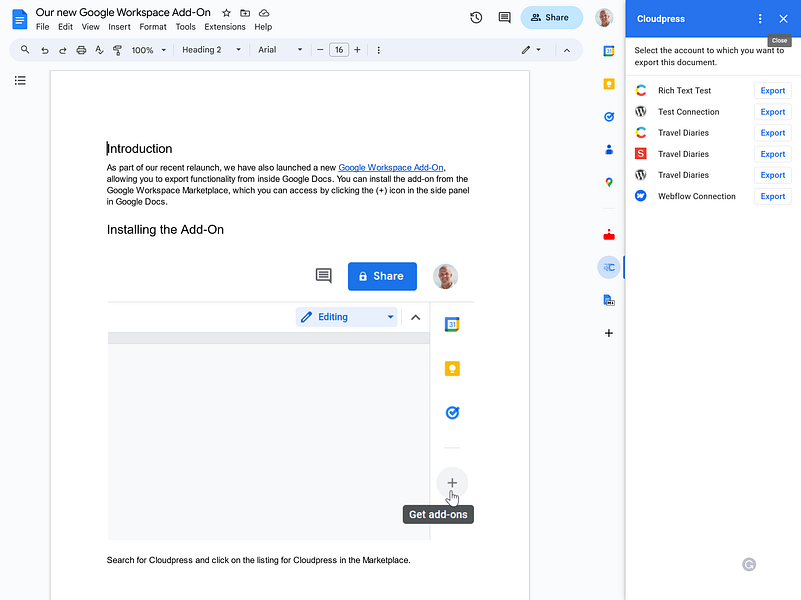Open the 100% zoom dropdown

click(x=149, y=50)
